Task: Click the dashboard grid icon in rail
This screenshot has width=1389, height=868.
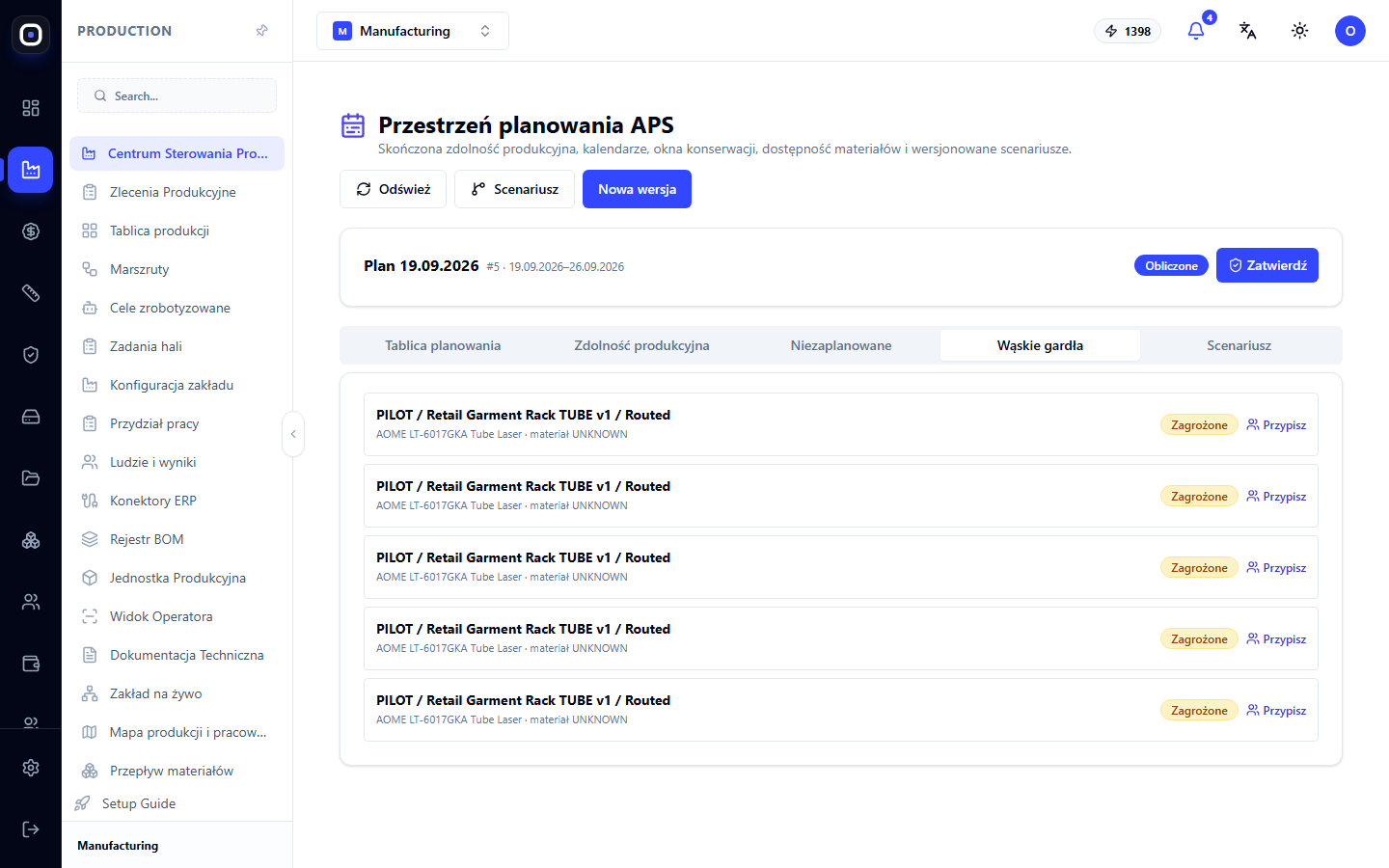Action: coord(31,108)
